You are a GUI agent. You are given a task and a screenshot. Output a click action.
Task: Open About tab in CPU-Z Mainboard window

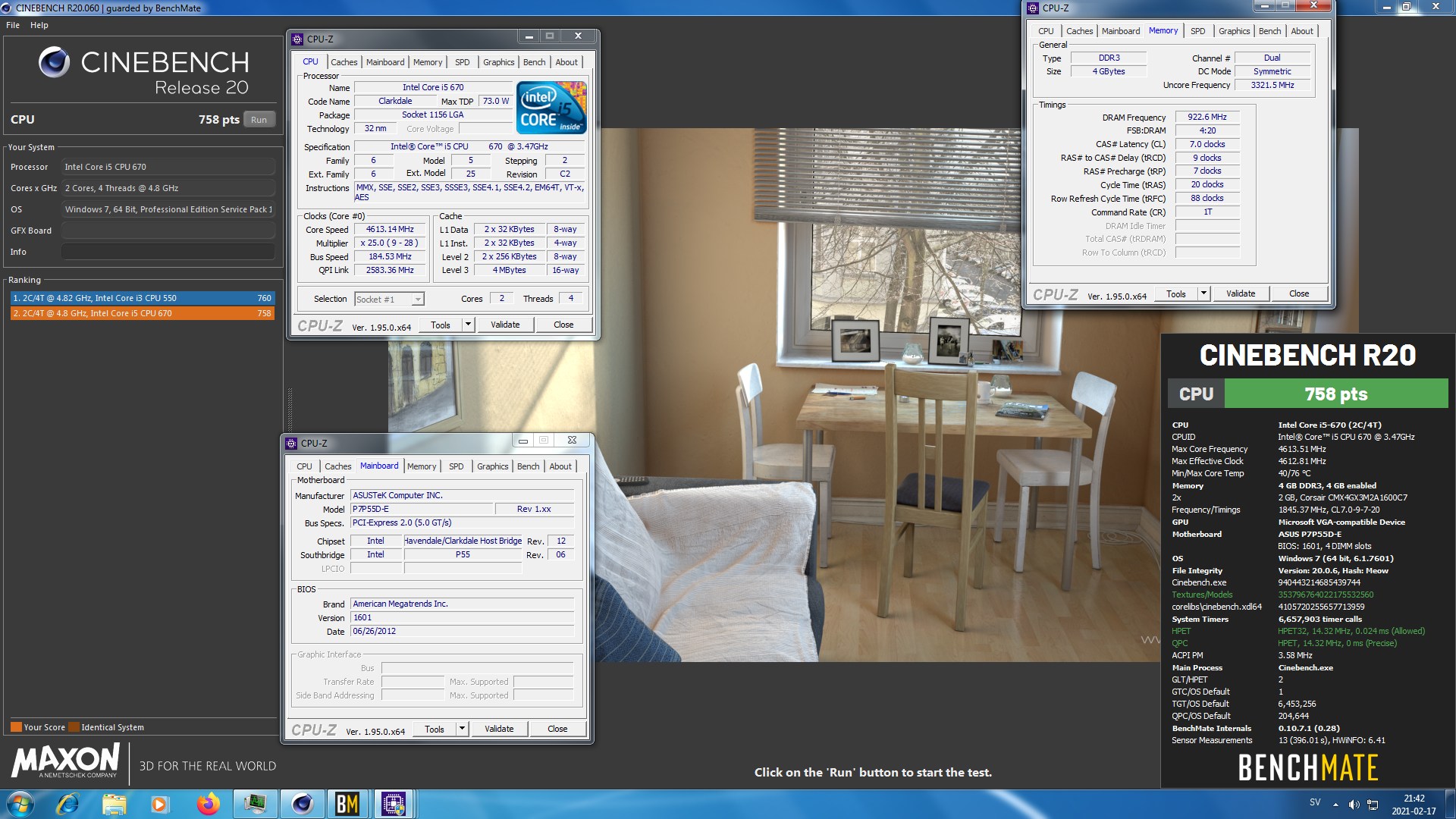pyautogui.click(x=560, y=466)
